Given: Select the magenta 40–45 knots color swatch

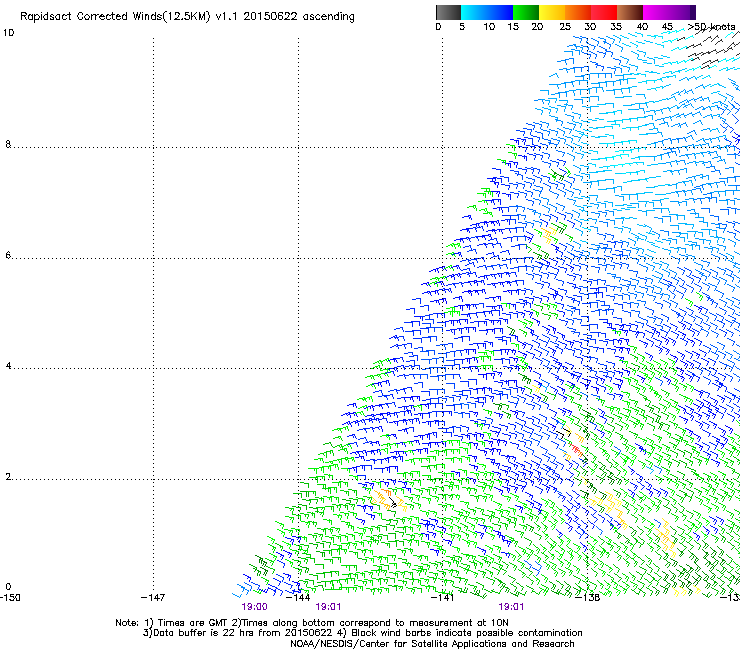Looking at the screenshot, I should (656, 12).
